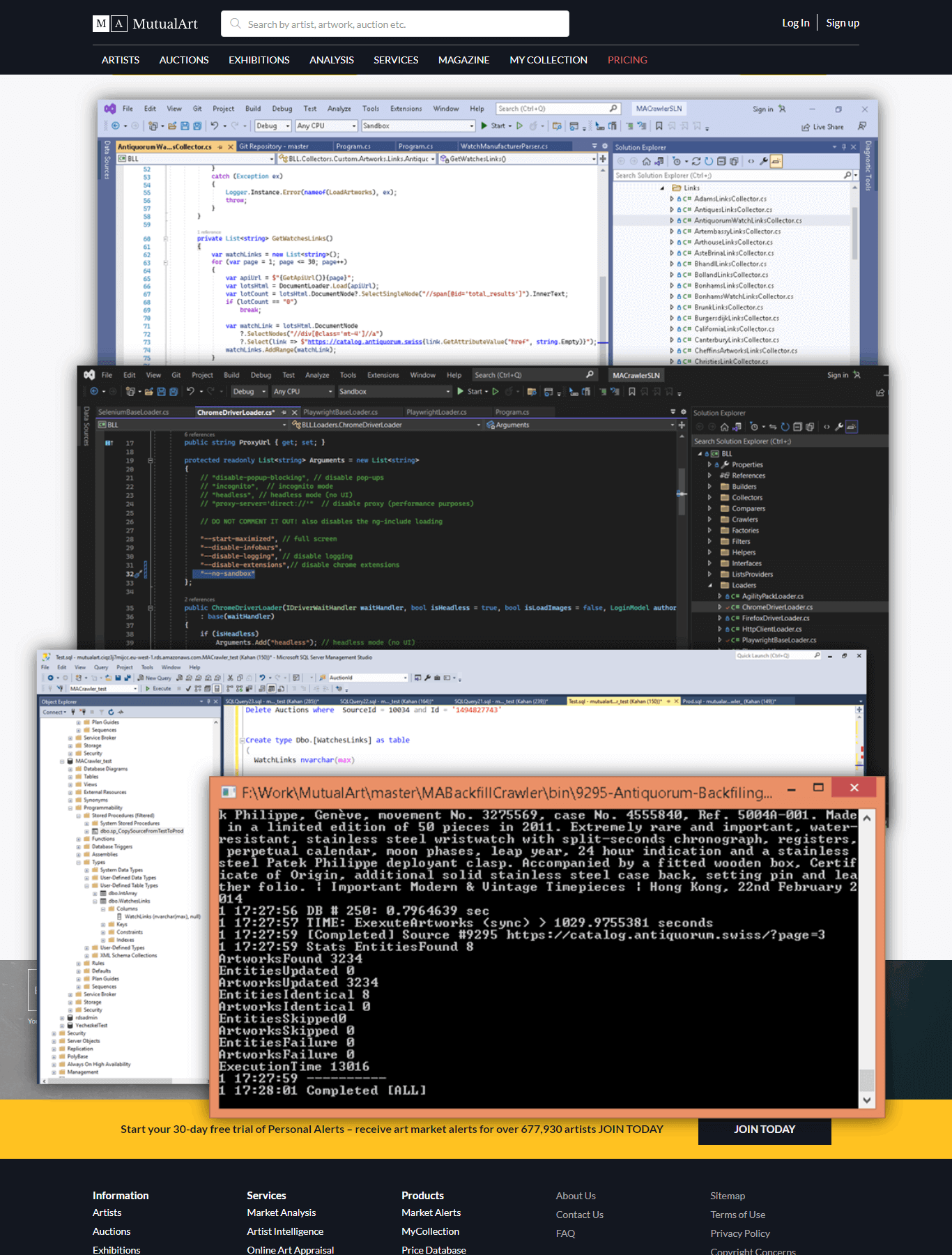Image resolution: width=952 pixels, height=1255 pixels.
Task: Open Query menu in SSMS
Action: click(x=101, y=667)
